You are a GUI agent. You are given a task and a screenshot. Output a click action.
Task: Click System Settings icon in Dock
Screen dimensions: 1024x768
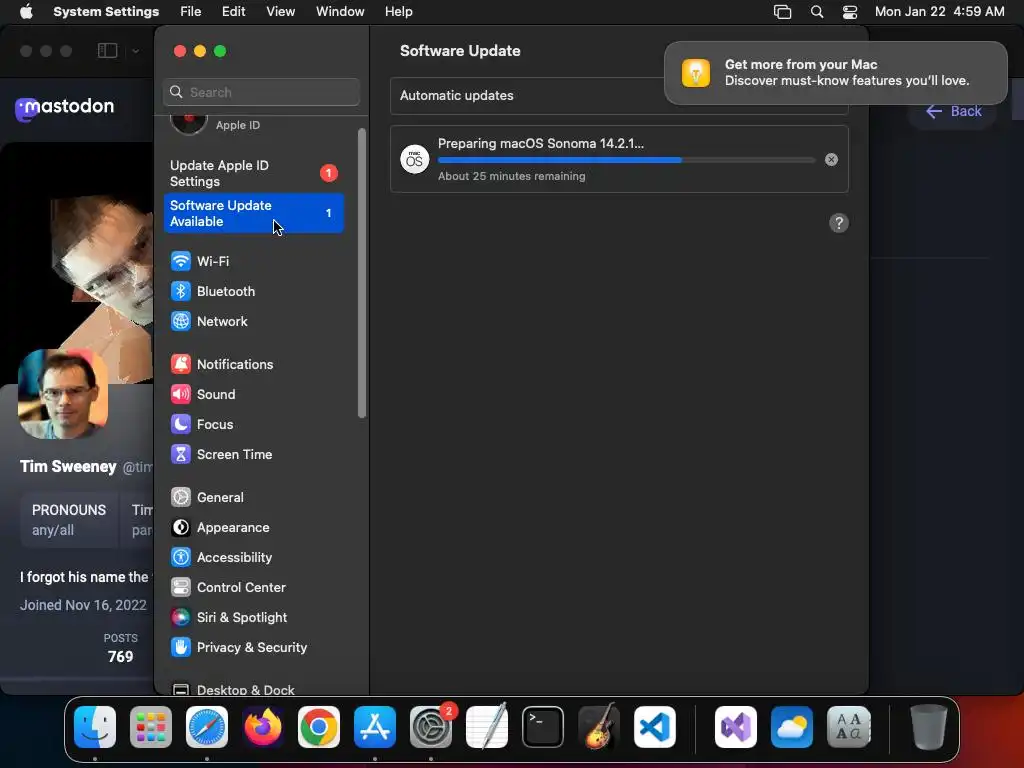pyautogui.click(x=431, y=727)
